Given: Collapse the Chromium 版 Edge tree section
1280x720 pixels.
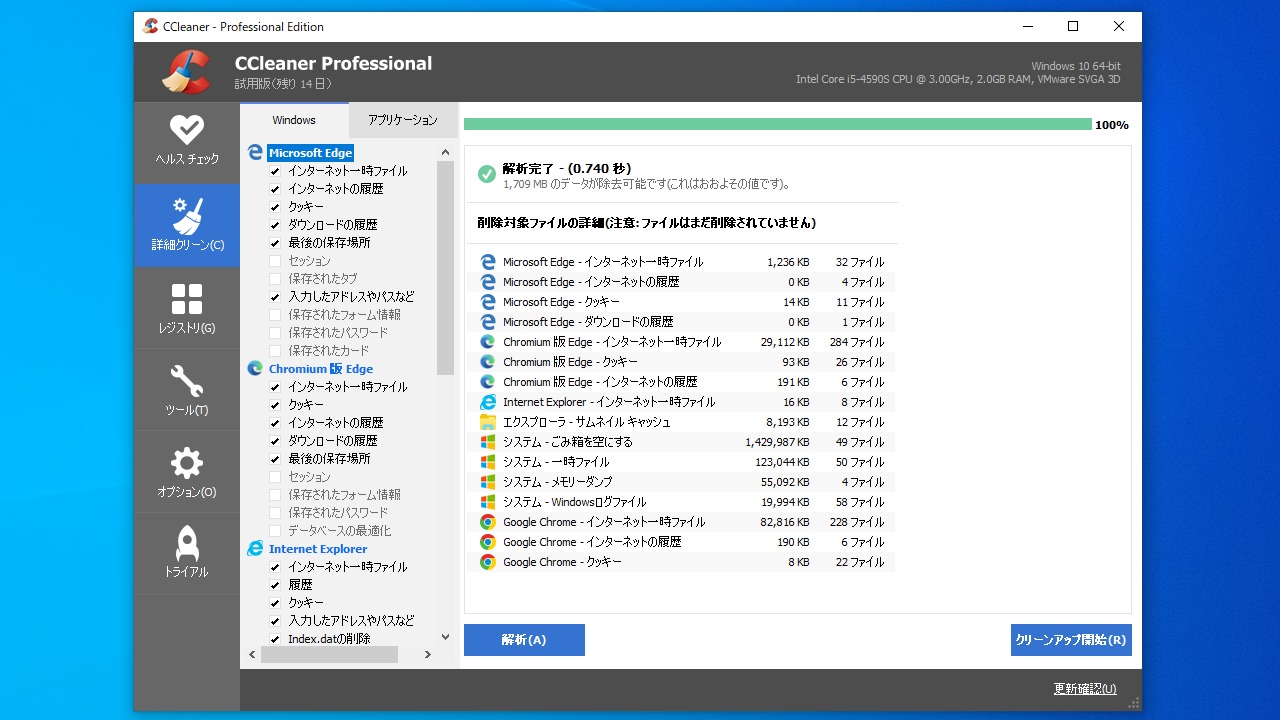Looking at the screenshot, I should [x=321, y=369].
